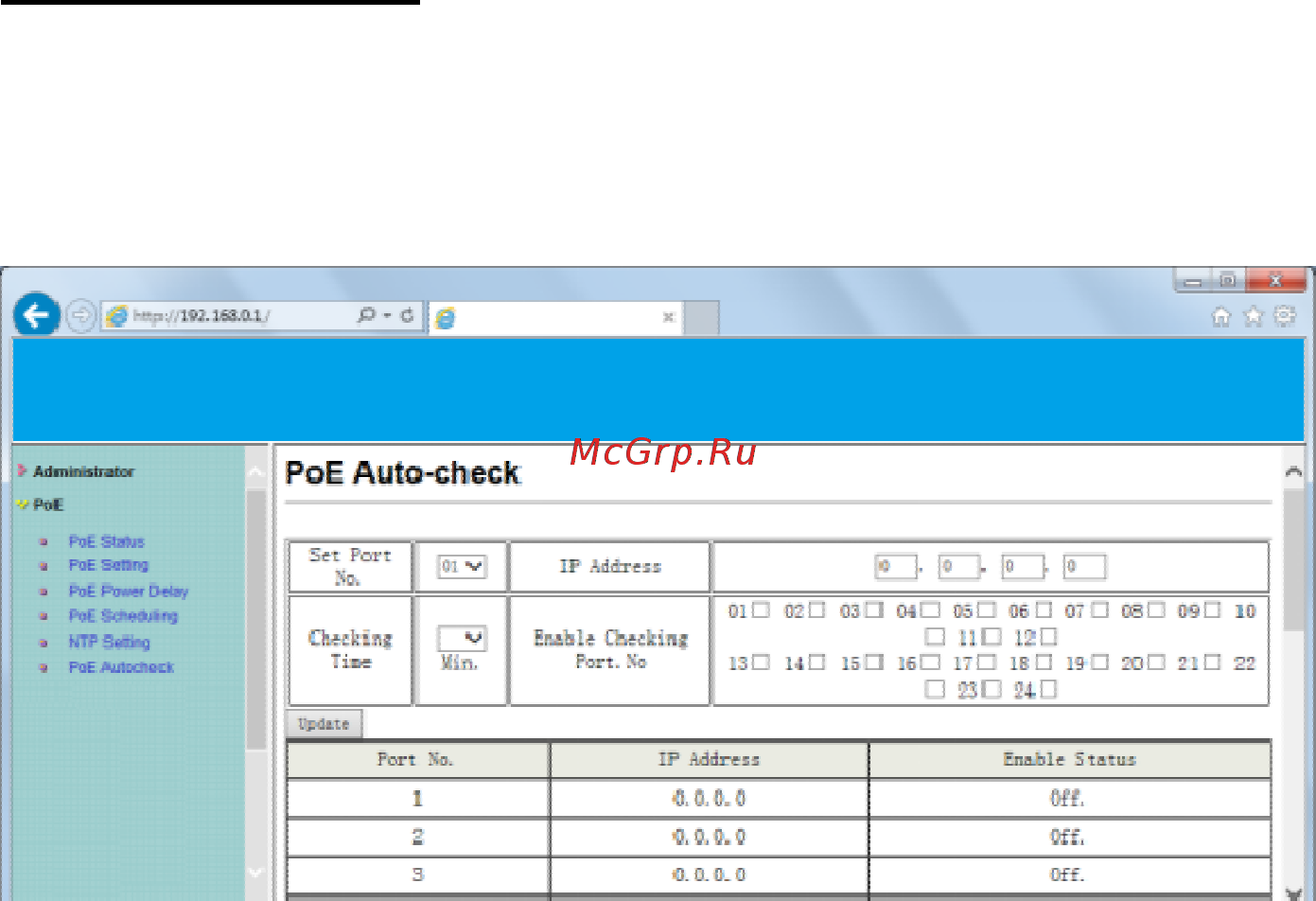The image size is (1316, 901).
Task: Click the Port No. column header
Action: [416, 760]
